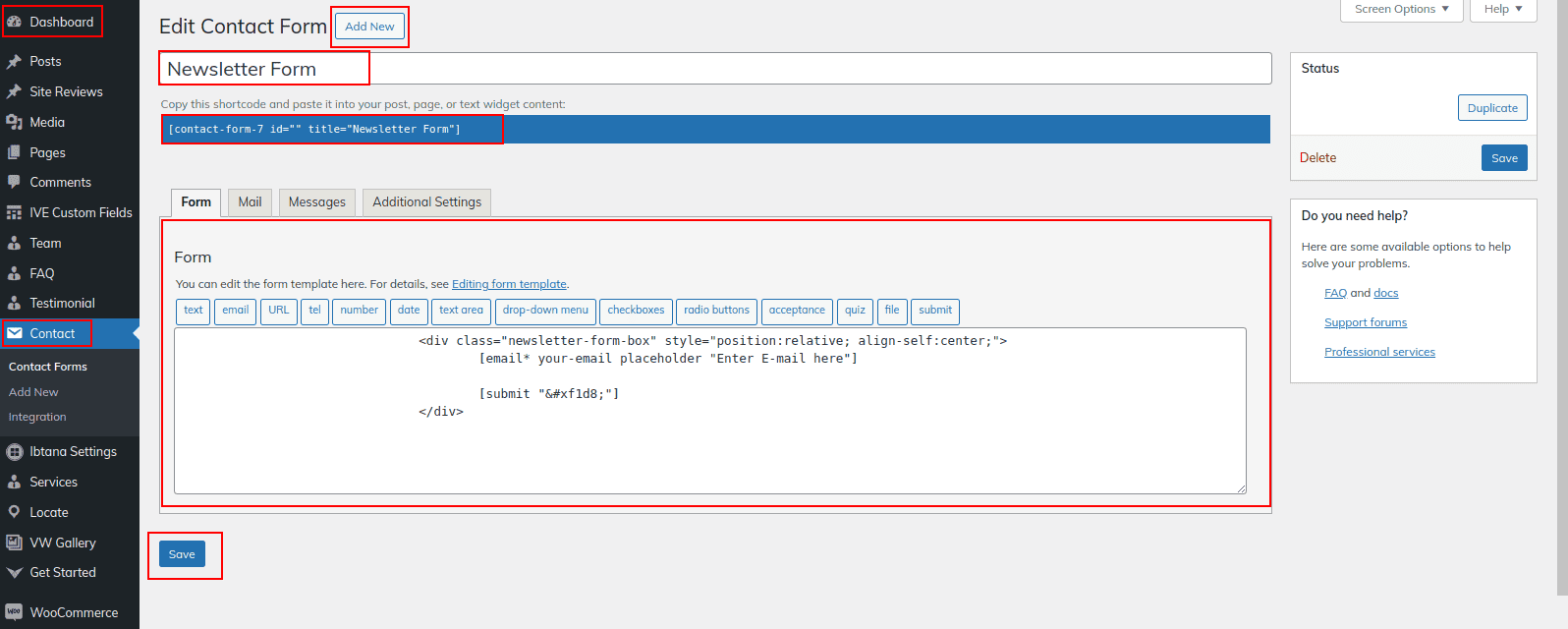Click the Dashboard gauge icon in sidebar
This screenshot has height=629, width=1568.
(x=14, y=22)
